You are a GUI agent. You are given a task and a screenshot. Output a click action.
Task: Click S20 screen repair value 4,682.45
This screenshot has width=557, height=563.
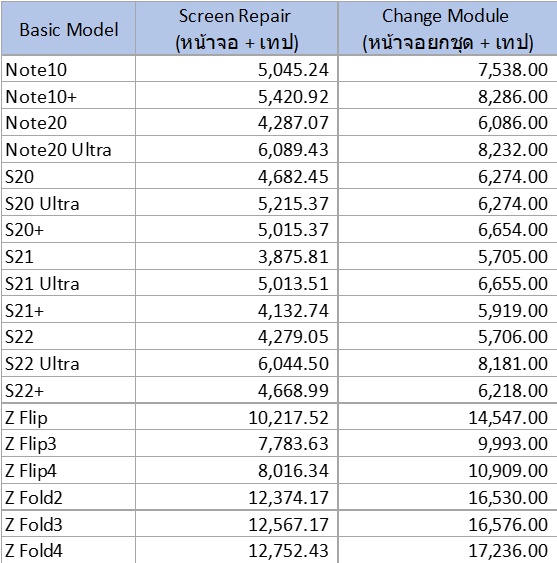tap(237, 176)
